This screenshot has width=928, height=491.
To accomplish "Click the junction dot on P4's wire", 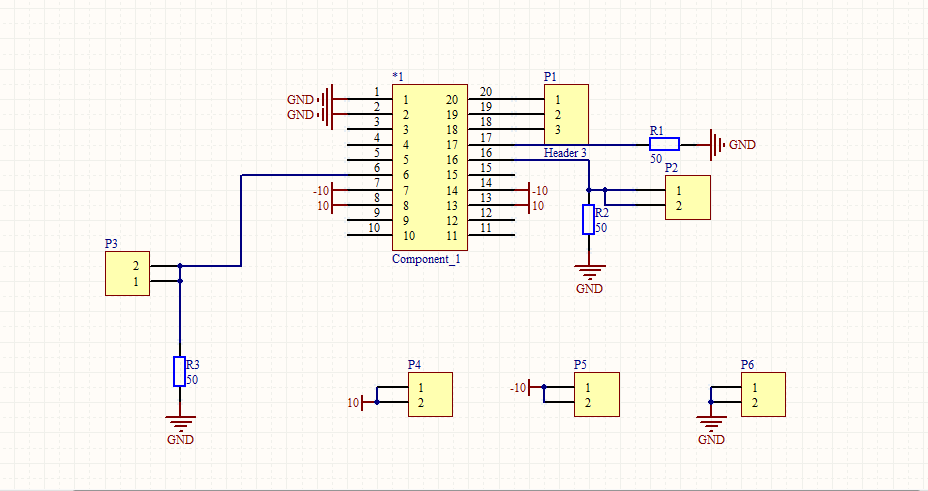I will coord(378,402).
